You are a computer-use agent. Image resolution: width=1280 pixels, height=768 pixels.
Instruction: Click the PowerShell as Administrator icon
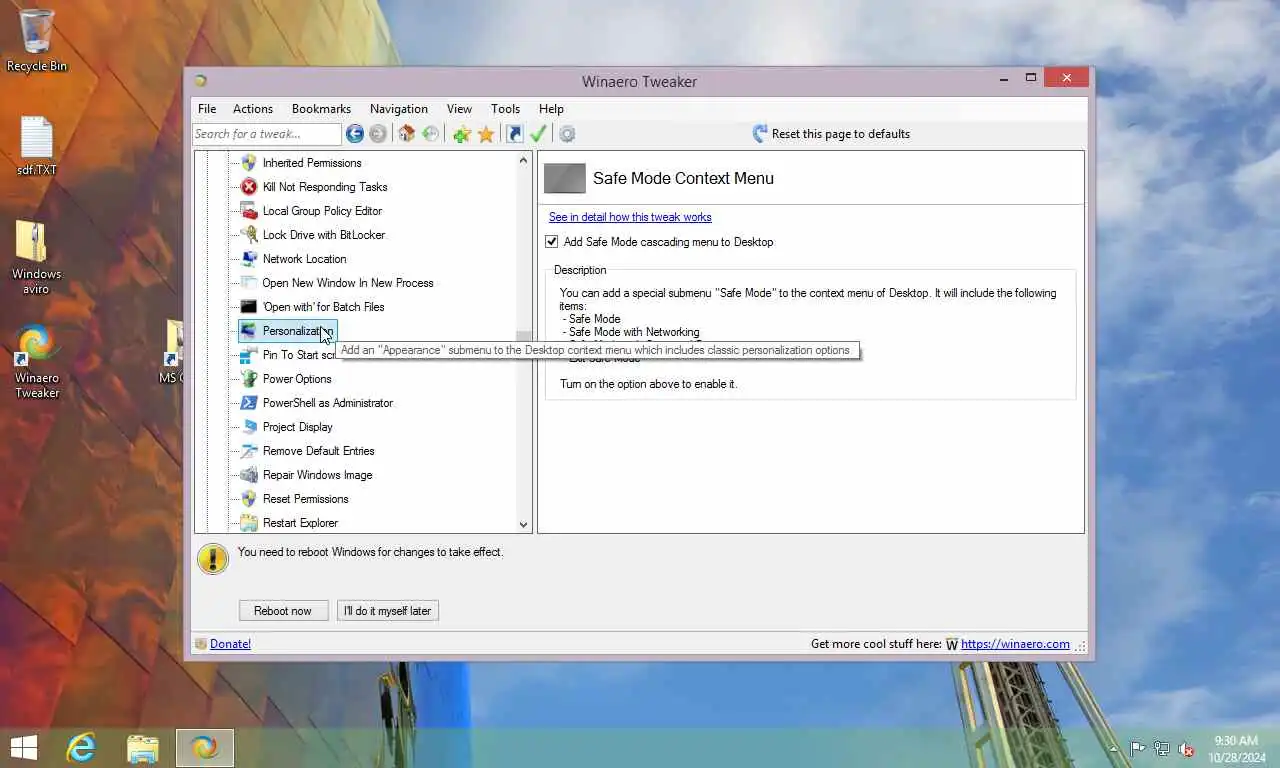[249, 403]
